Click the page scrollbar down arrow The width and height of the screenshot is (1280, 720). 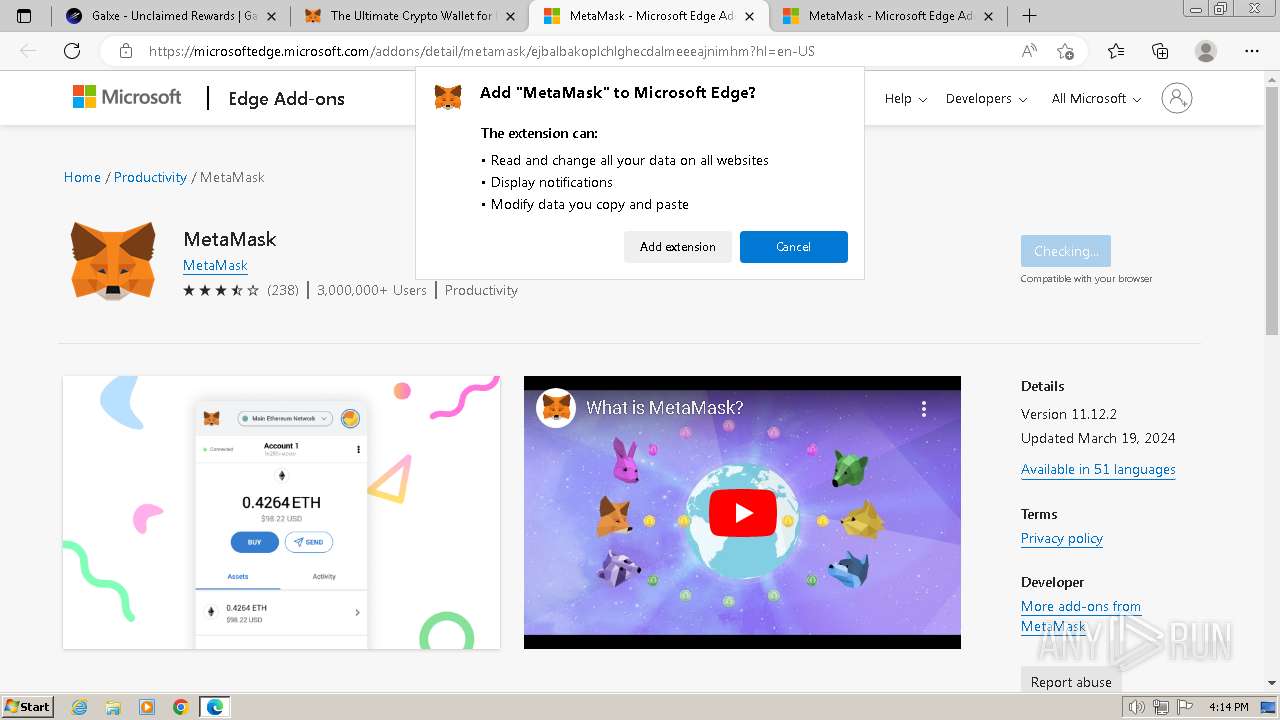pos(1272,684)
